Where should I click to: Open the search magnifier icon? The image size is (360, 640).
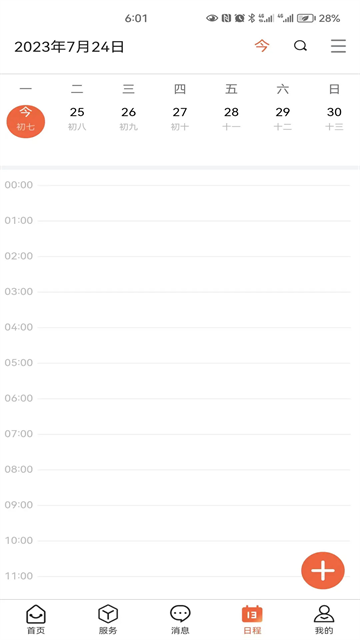click(x=300, y=46)
